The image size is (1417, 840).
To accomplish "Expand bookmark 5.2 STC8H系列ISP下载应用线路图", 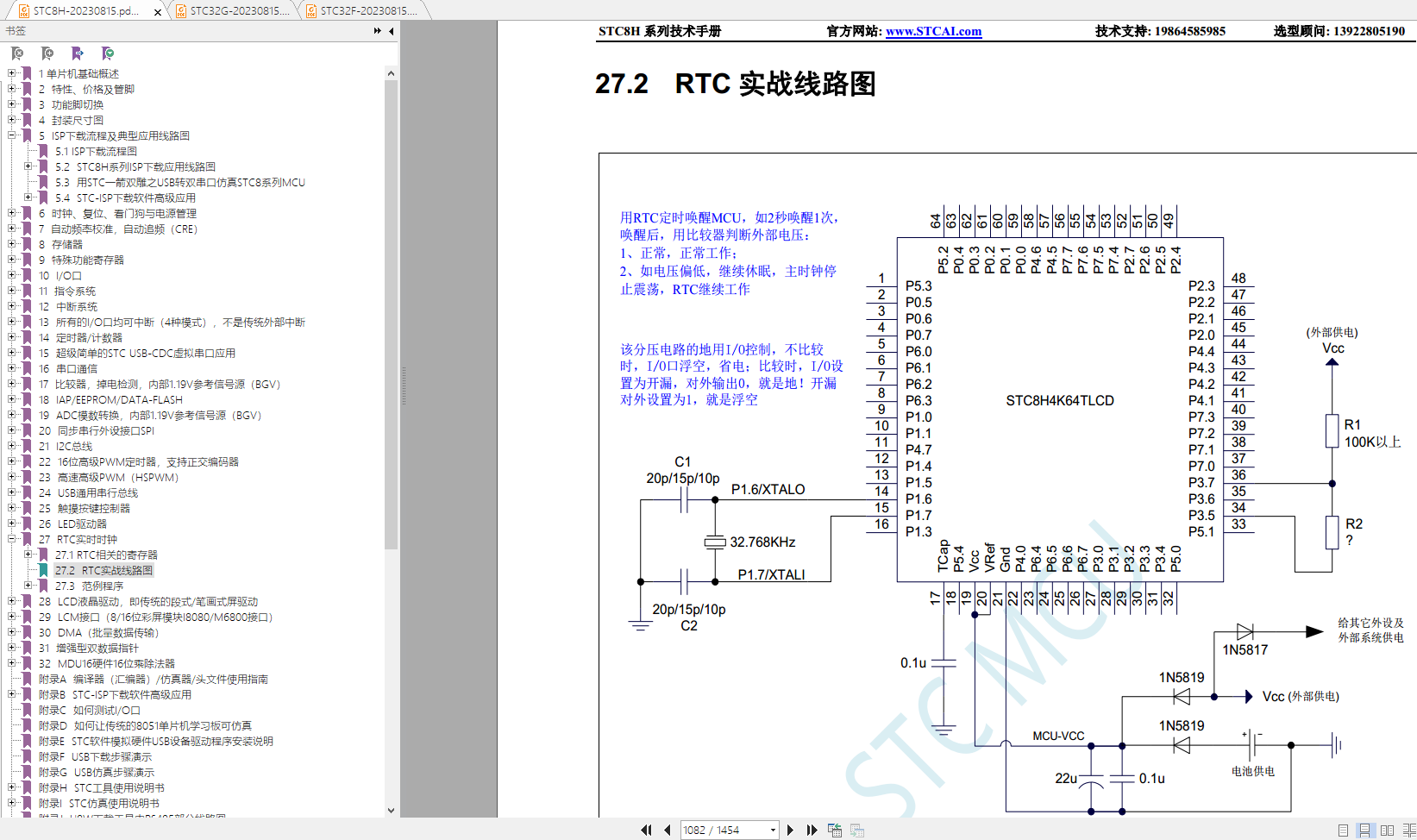I will coord(28,166).
